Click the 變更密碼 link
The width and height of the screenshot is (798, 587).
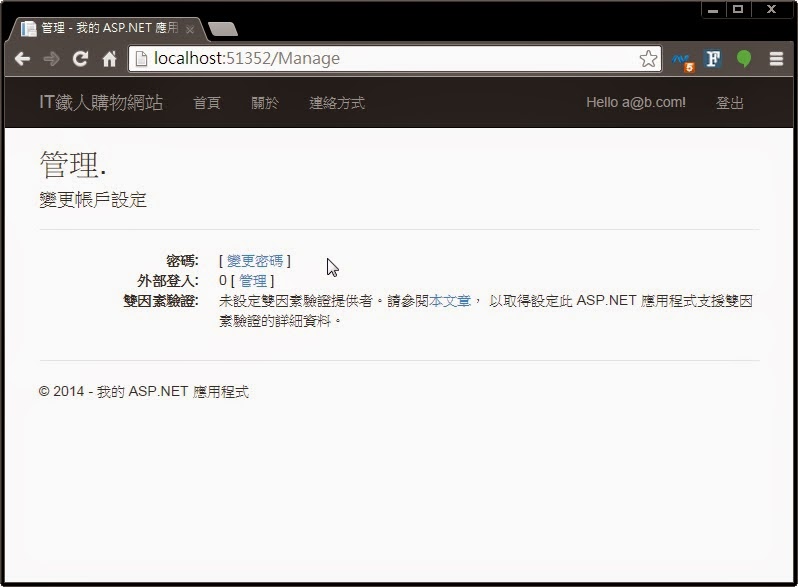click(x=255, y=261)
